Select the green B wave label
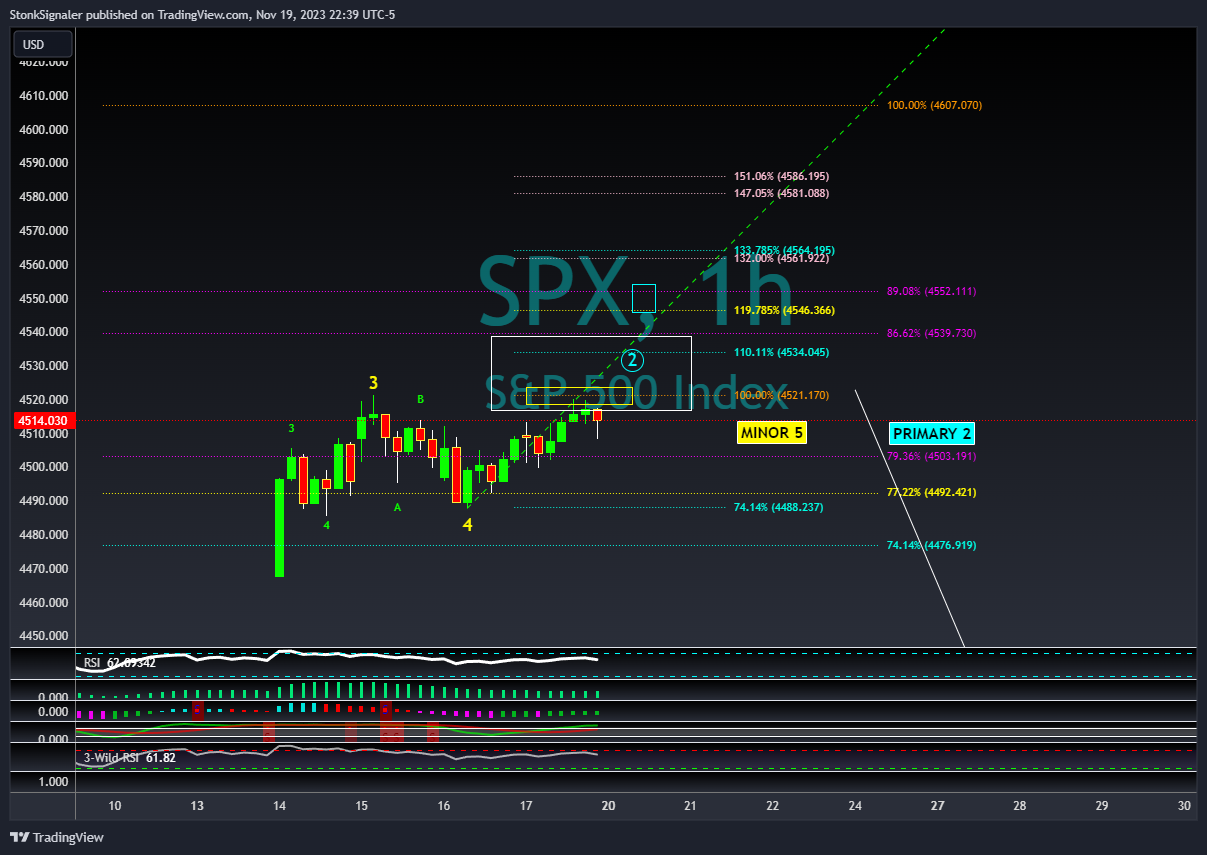1207x855 pixels. click(x=421, y=400)
